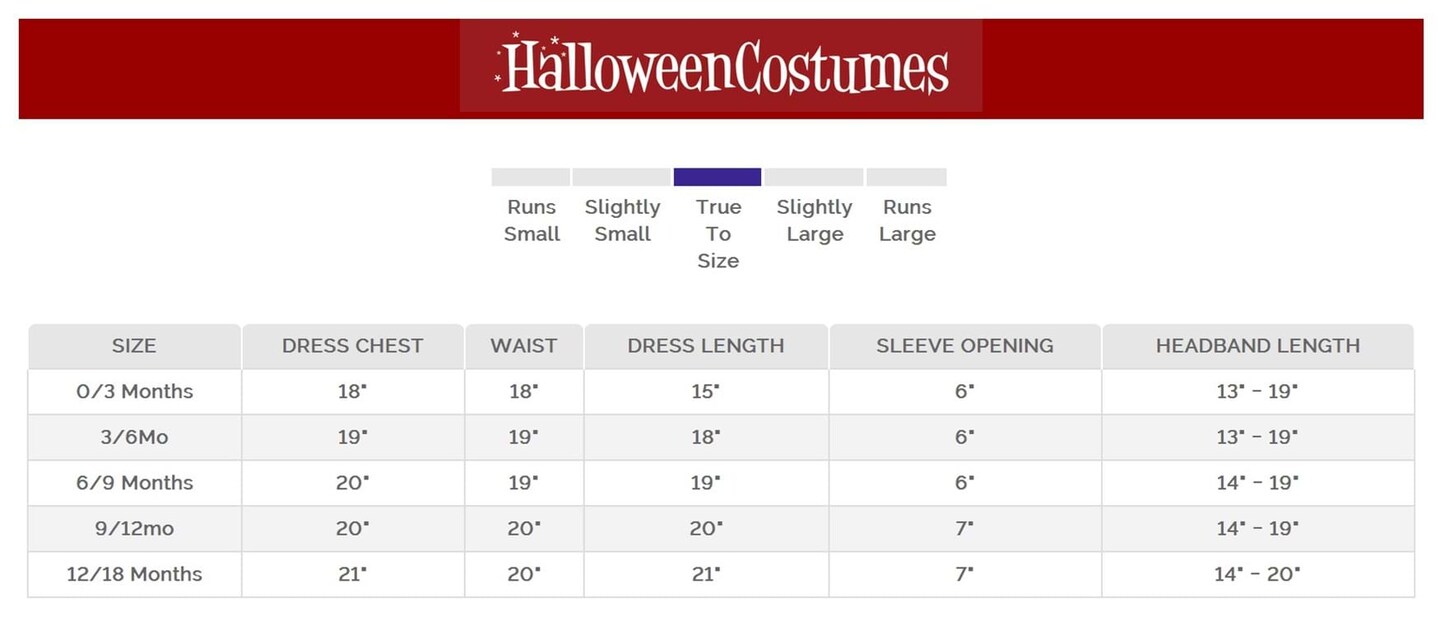Click the HEADBAND LENGTH column header
1440x625 pixels.
click(1257, 346)
